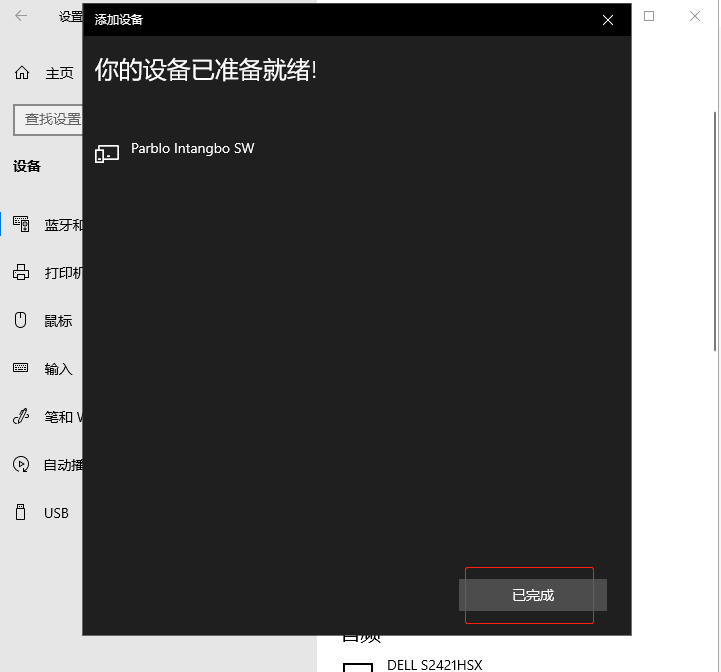Click the Parblo Intangbo SW device icon

(107, 153)
